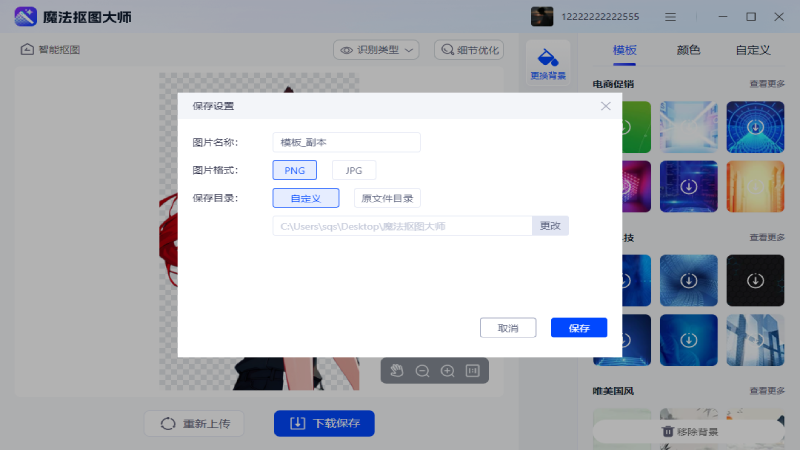This screenshot has height=450, width=800.
Task: Minimize the application window
Action: 723,17
